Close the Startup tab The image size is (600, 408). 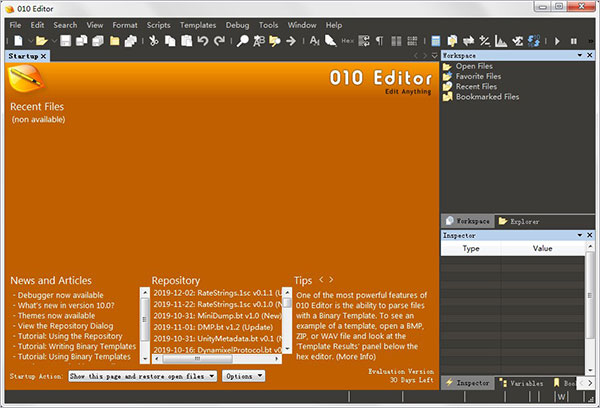43,56
